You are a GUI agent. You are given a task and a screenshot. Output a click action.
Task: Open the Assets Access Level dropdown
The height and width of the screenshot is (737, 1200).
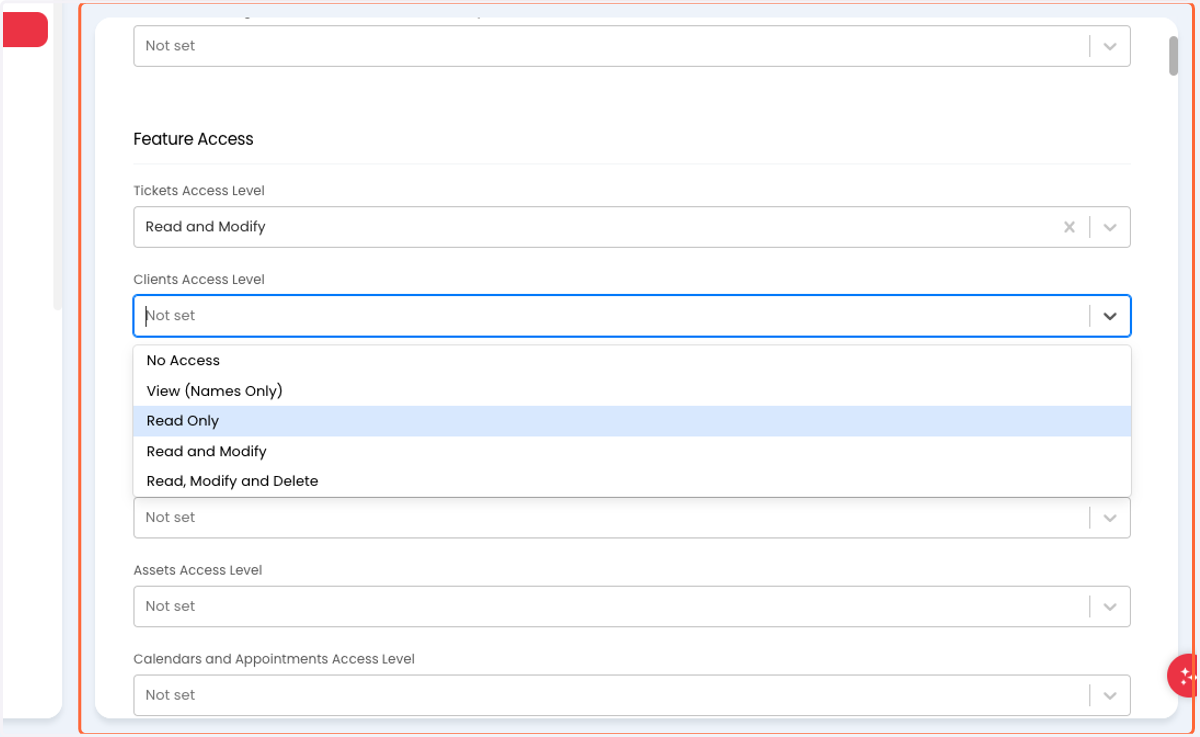click(632, 606)
